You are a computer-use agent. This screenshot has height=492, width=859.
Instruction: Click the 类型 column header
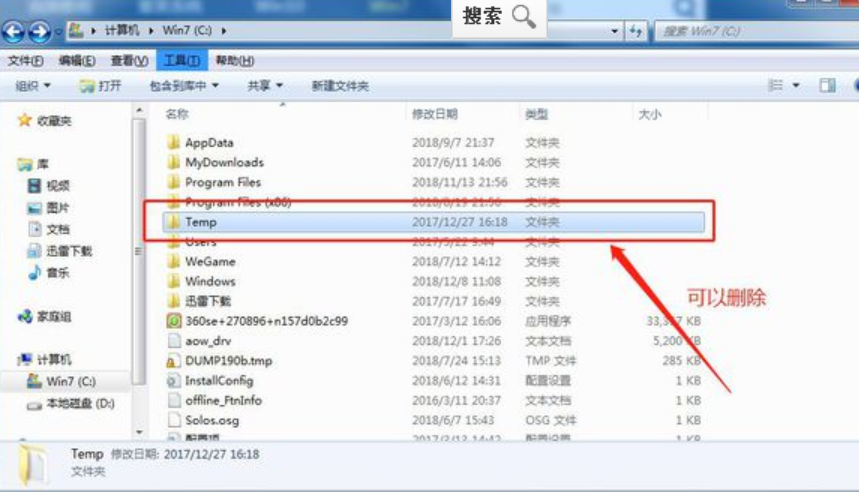536,114
